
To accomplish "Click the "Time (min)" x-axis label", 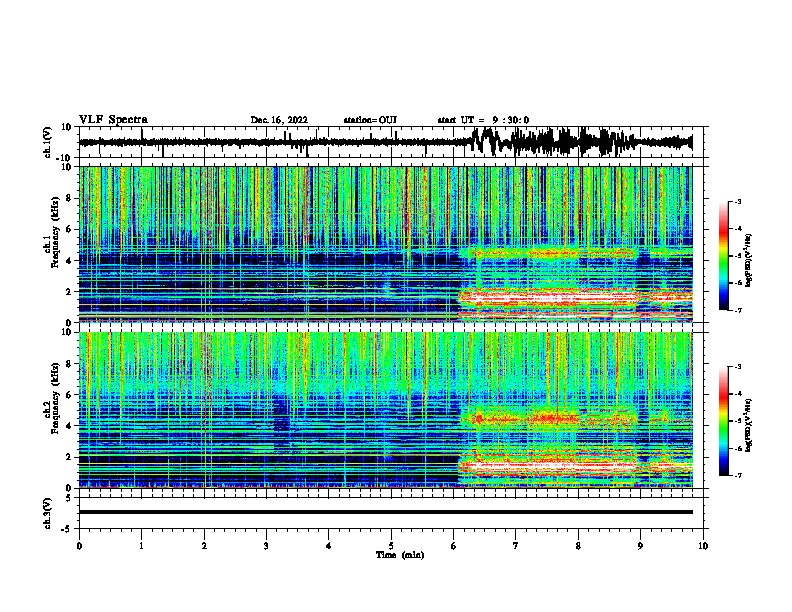I will click(400, 555).
